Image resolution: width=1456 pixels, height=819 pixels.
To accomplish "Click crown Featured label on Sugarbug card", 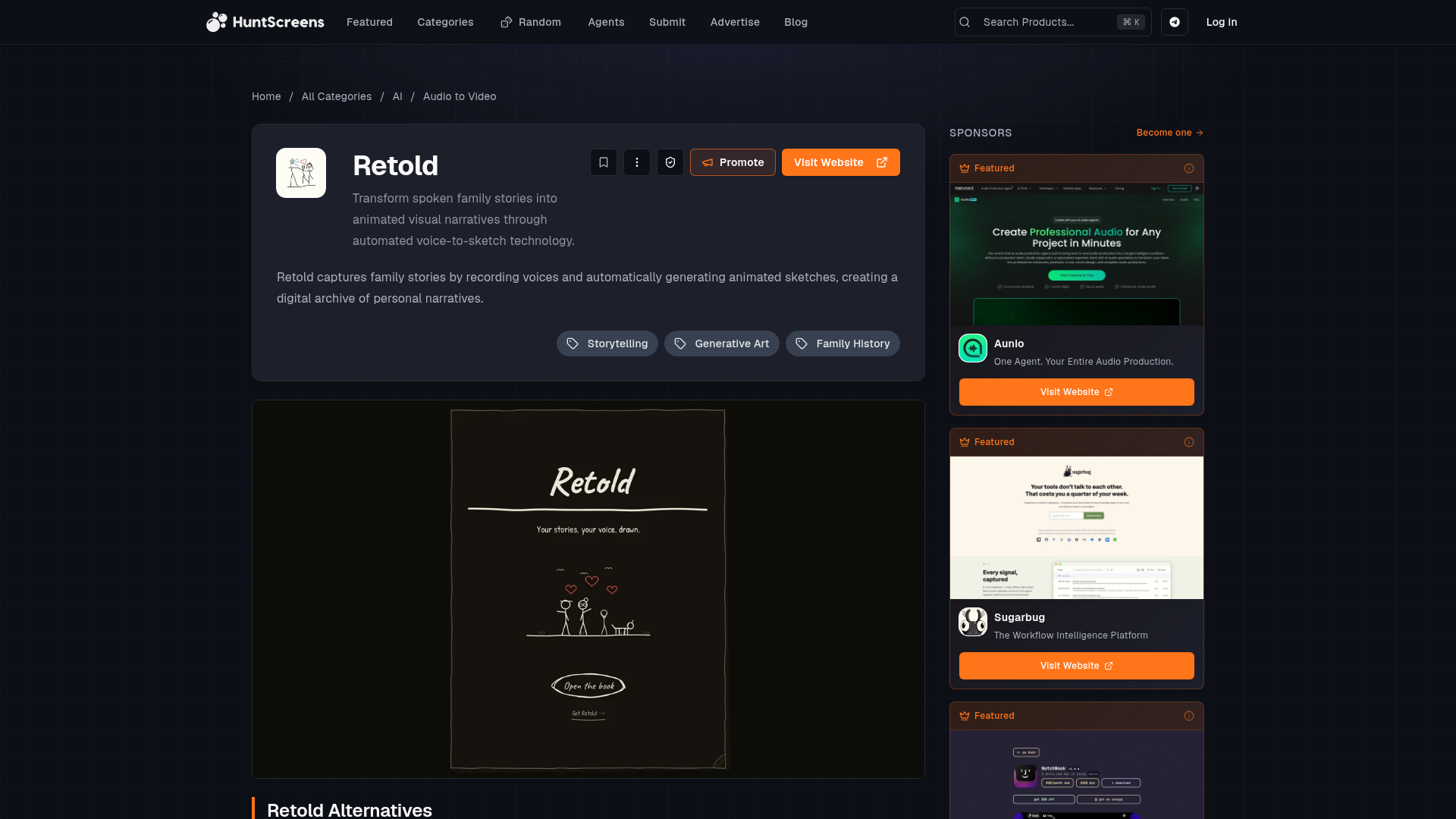I will click(987, 442).
